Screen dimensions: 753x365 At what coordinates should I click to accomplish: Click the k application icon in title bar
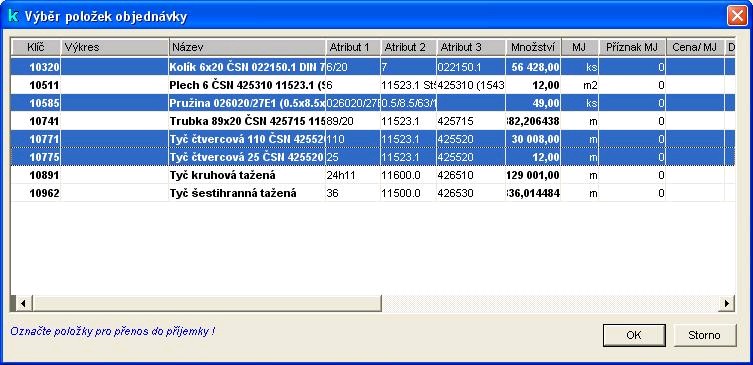click(x=13, y=16)
